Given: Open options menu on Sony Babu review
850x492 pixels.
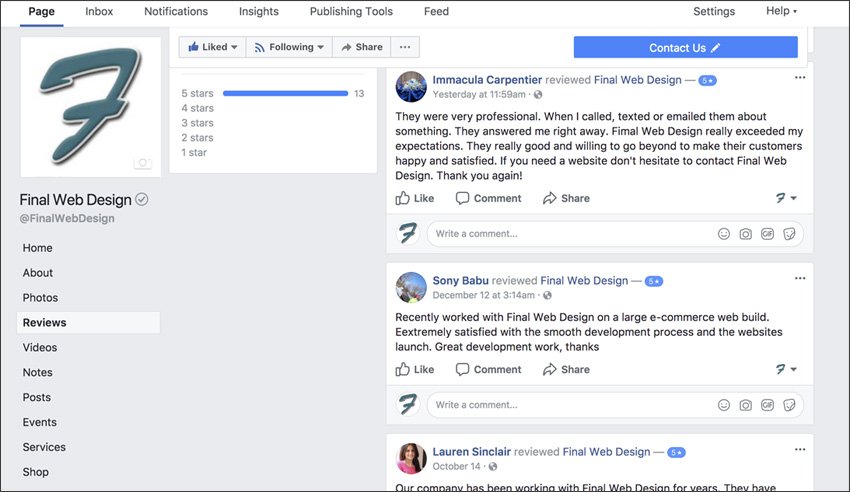Looking at the screenshot, I should click(800, 278).
